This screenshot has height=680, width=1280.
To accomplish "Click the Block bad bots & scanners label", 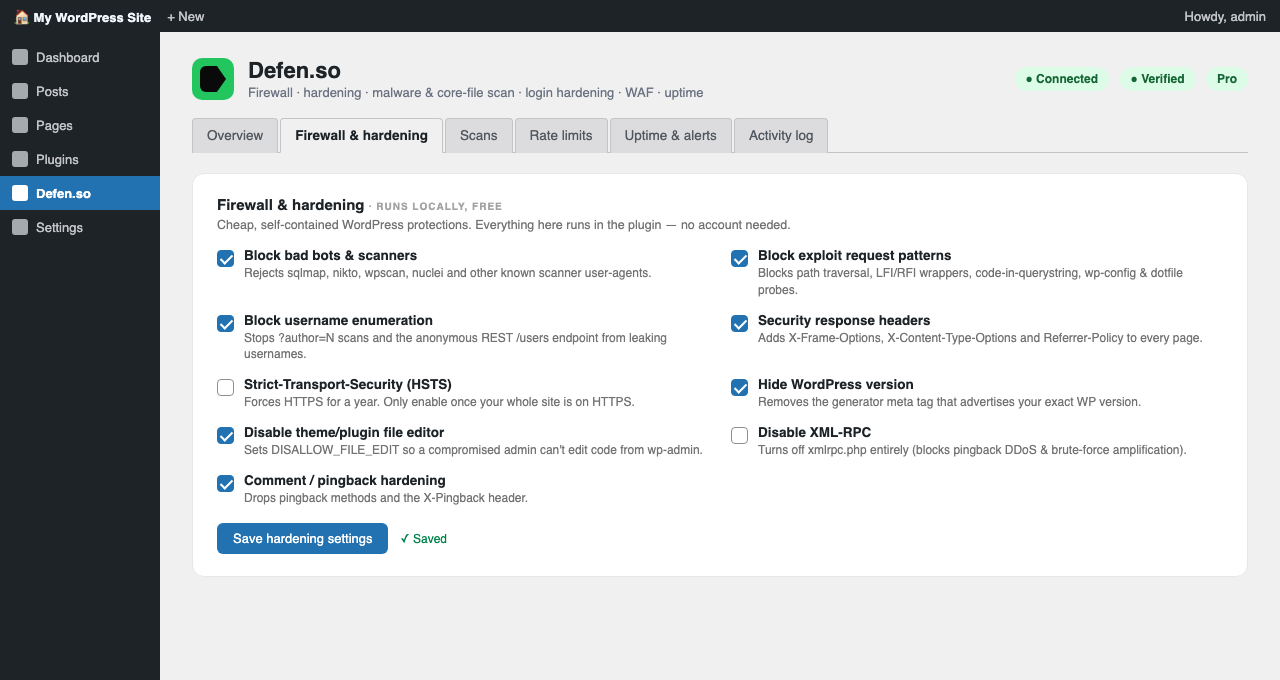I will click(330, 256).
